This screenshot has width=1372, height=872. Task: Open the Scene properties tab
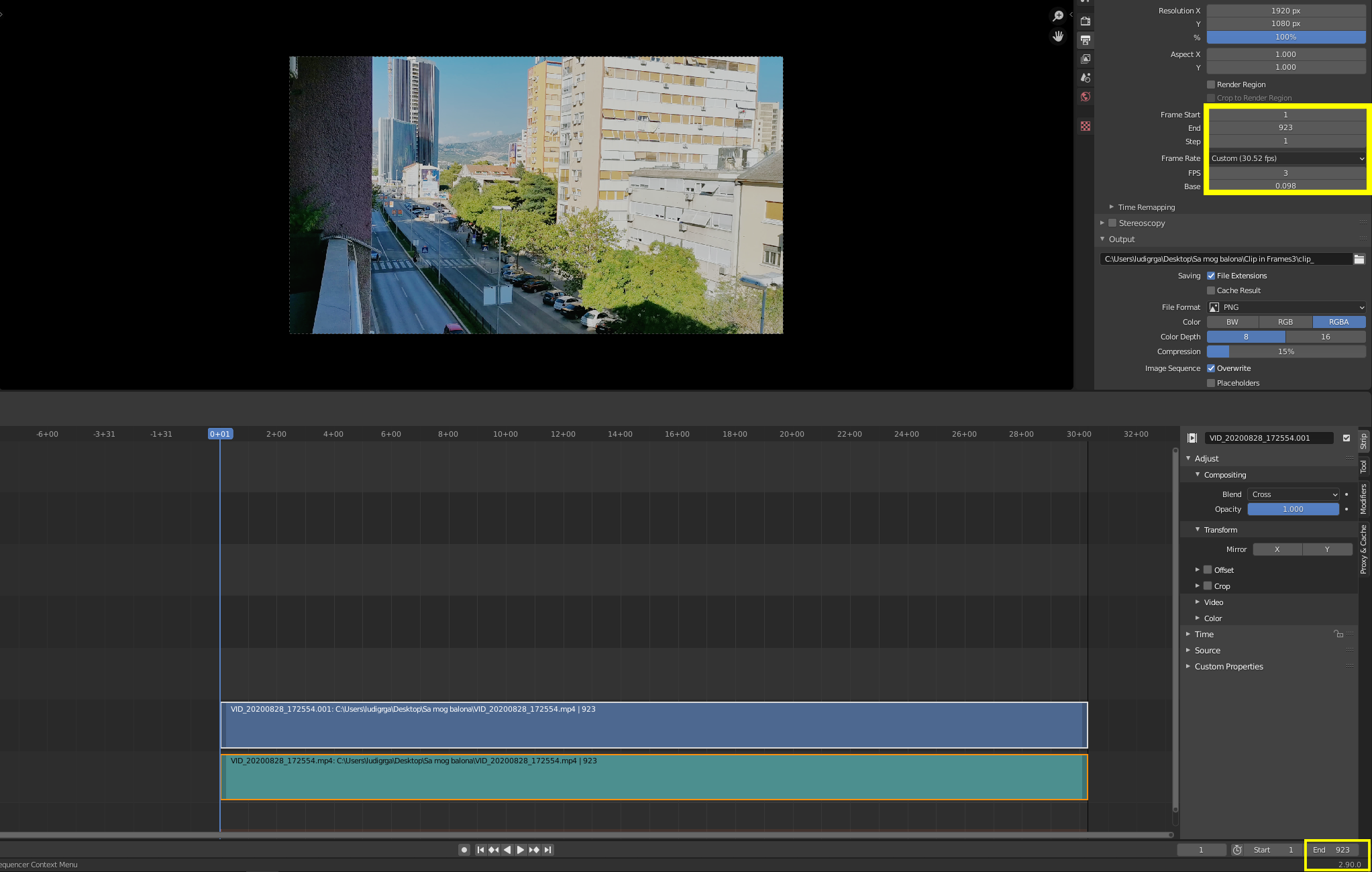point(1086,78)
